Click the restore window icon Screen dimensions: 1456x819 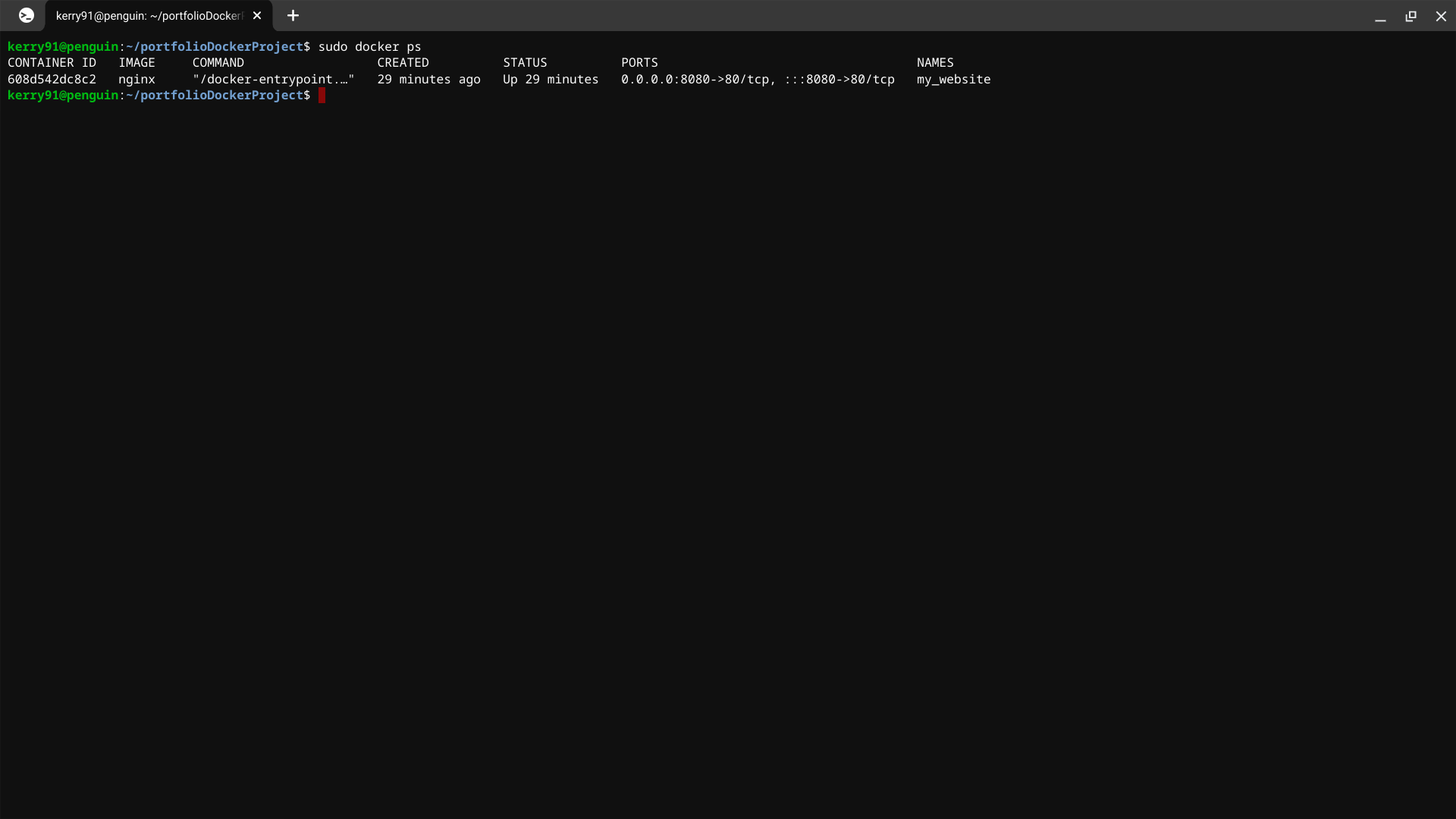1410,15
